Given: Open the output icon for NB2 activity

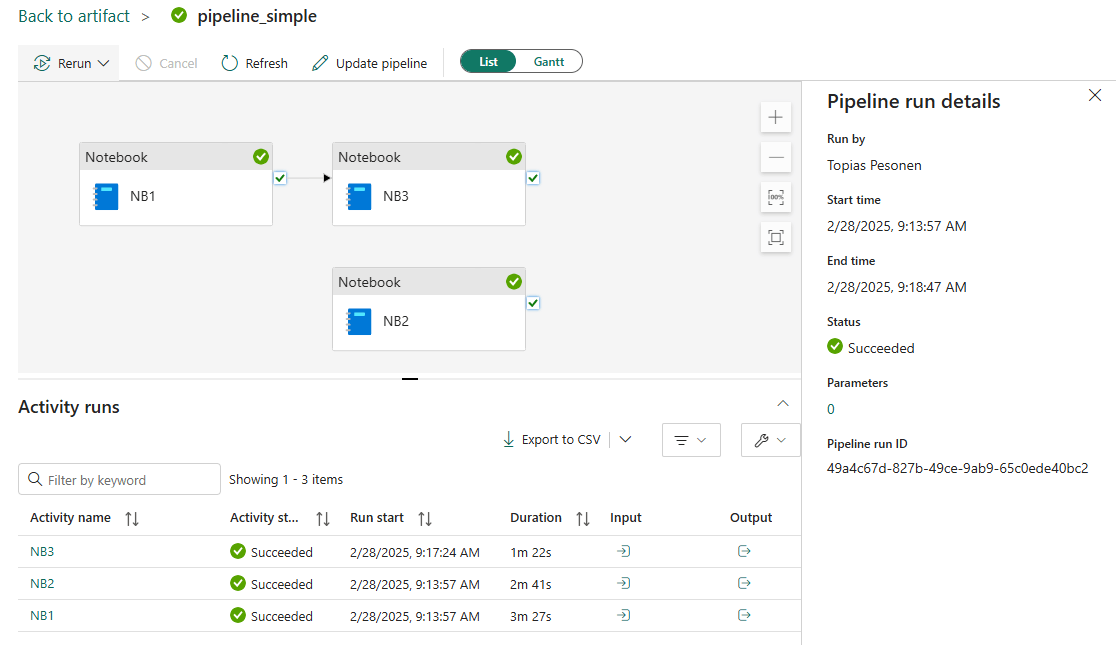Looking at the screenshot, I should [x=744, y=584].
